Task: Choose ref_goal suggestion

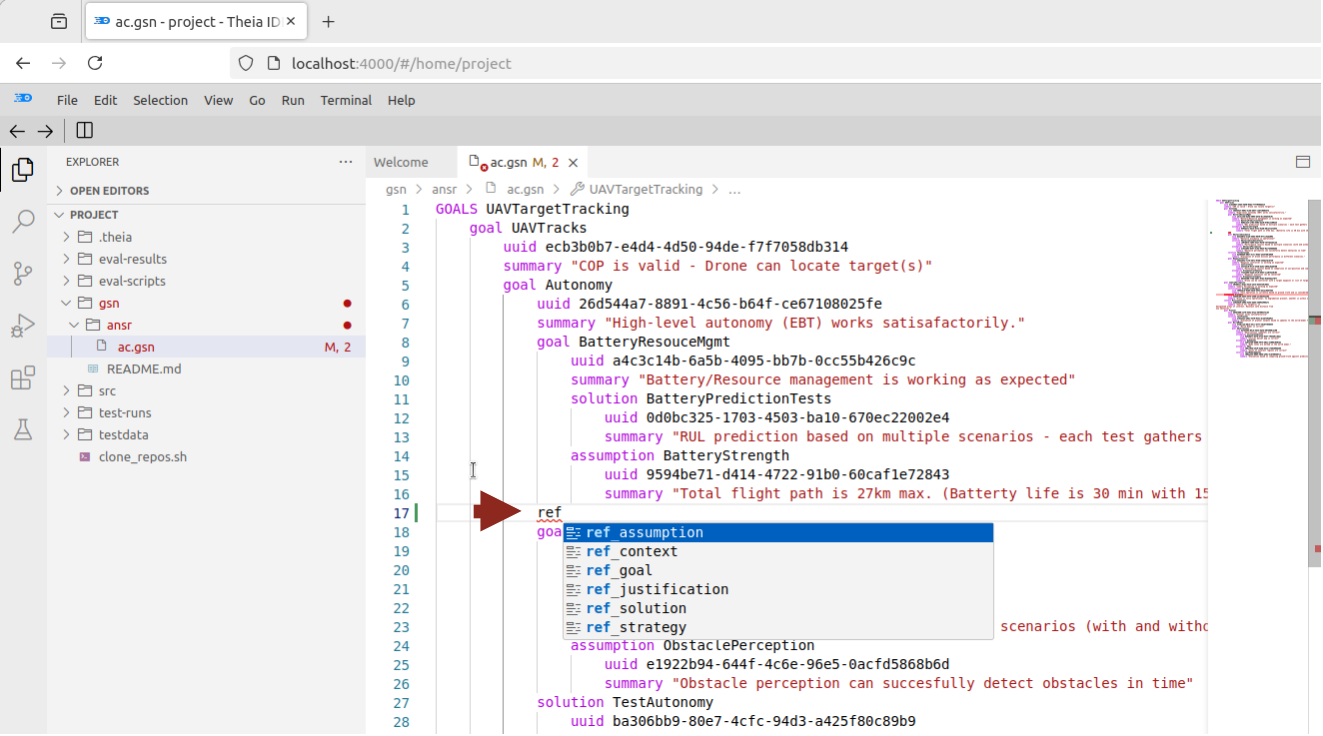Action: tap(778, 571)
